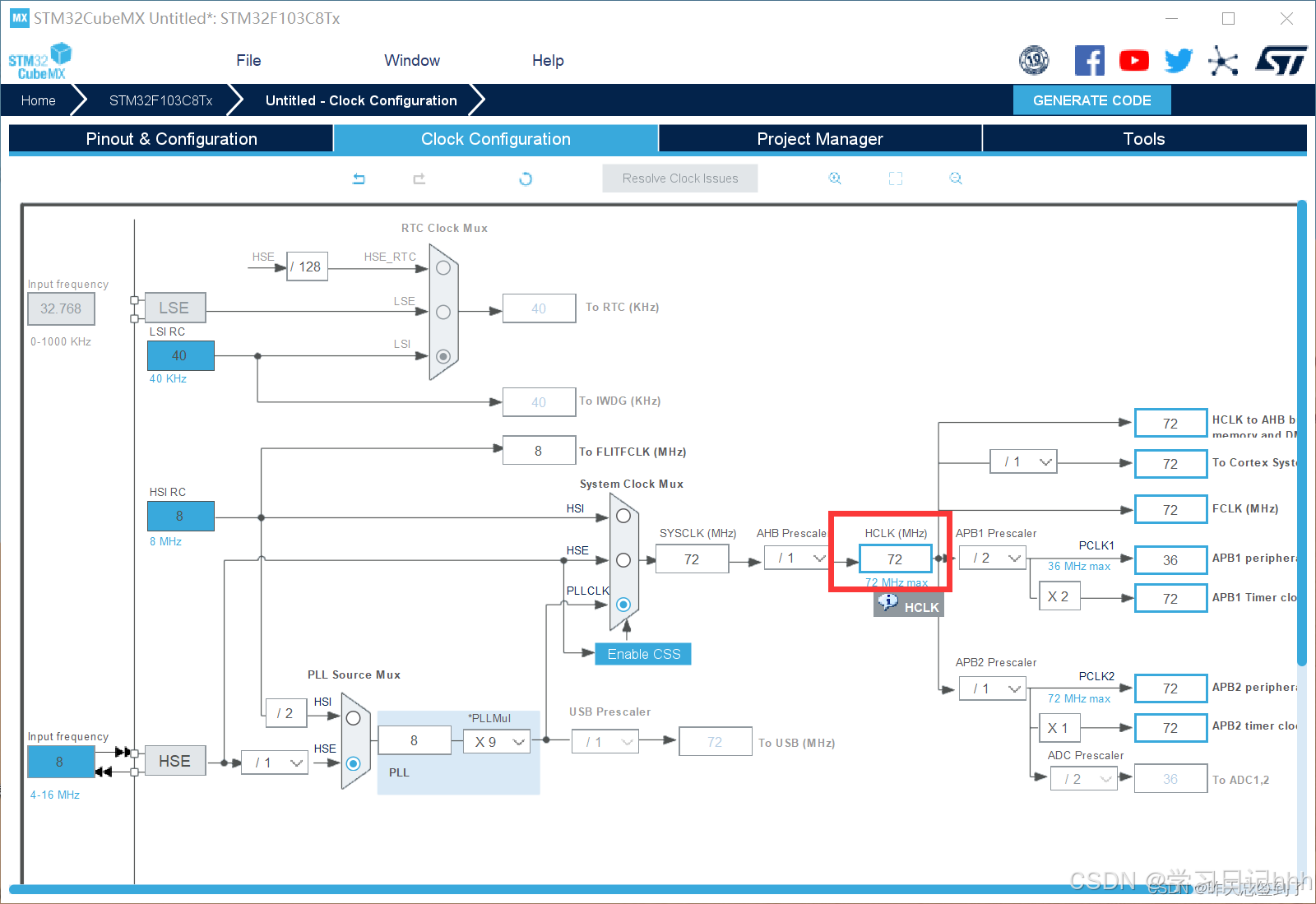Open the ST Facebook page icon
The image size is (1316, 904).
click(1090, 61)
